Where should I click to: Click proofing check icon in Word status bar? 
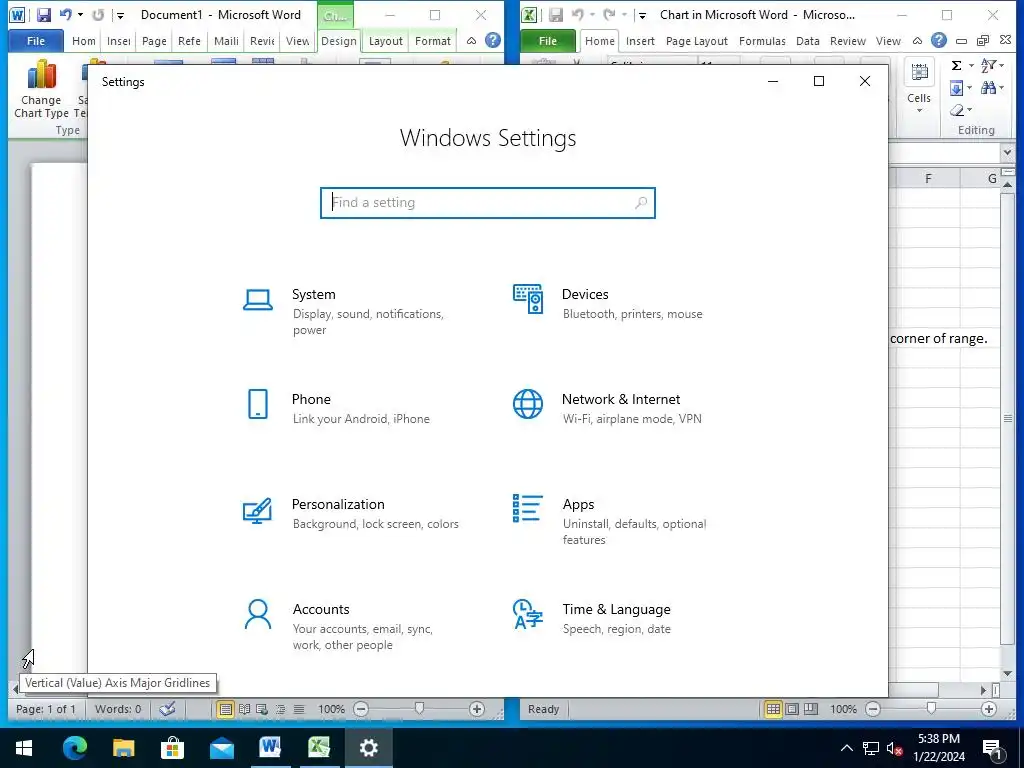(x=167, y=709)
